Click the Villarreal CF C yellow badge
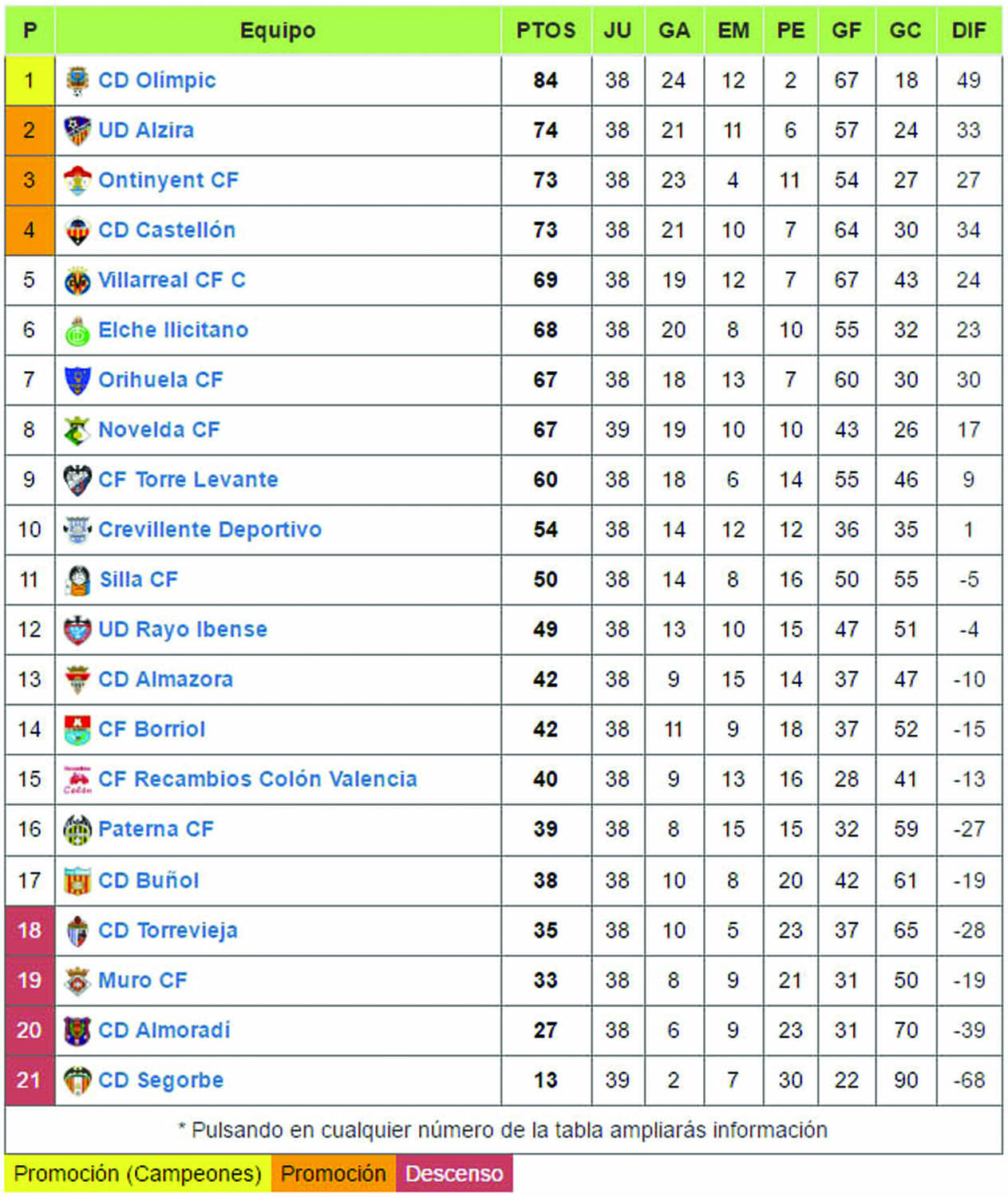The image size is (1008, 1197). click(77, 281)
